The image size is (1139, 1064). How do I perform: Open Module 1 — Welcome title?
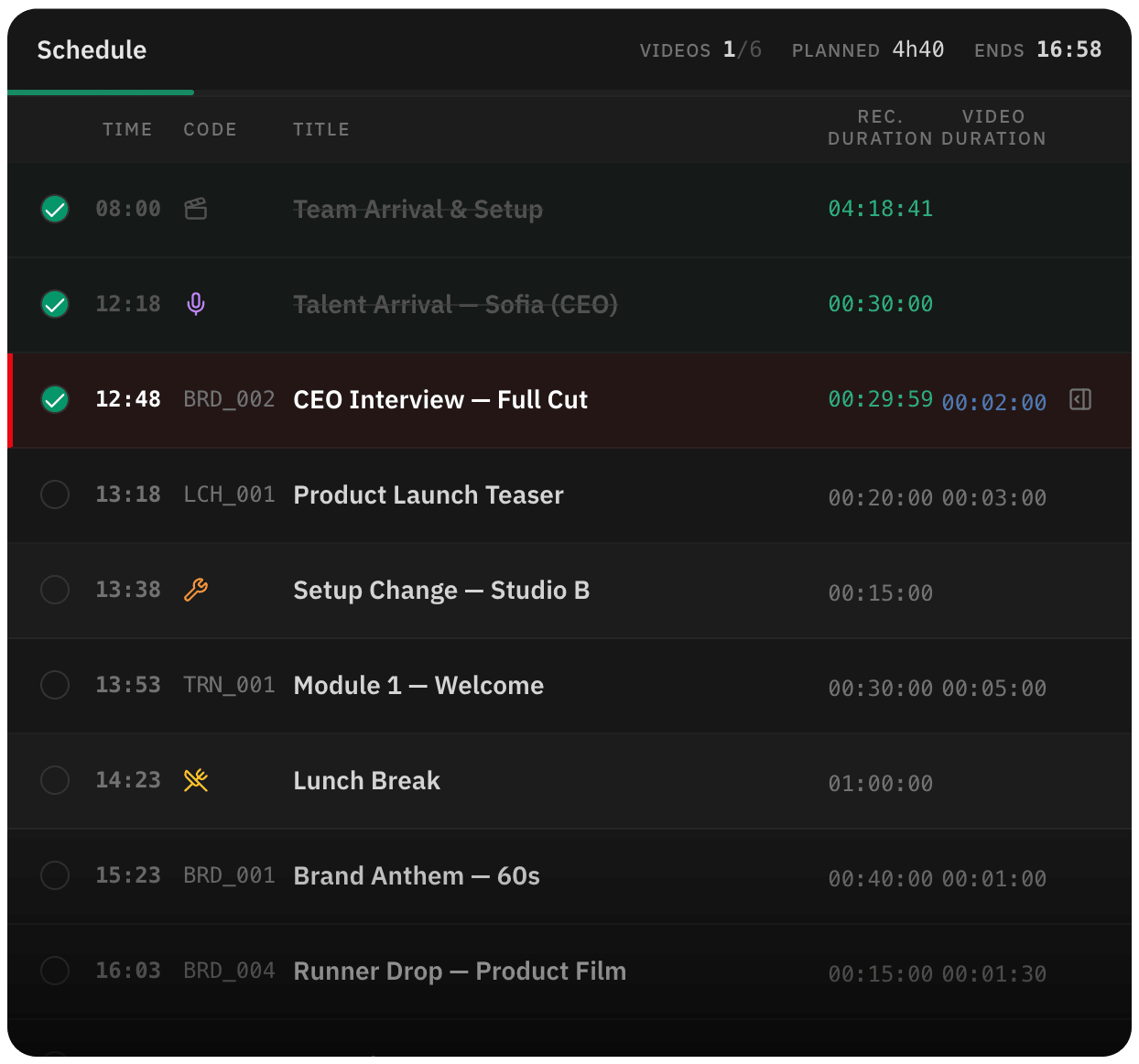418,686
